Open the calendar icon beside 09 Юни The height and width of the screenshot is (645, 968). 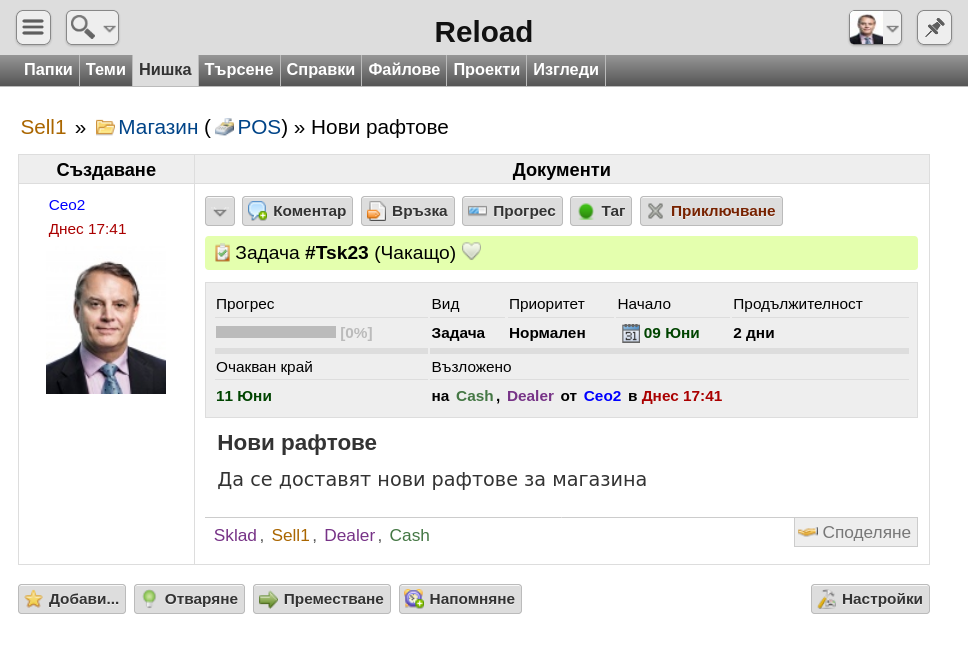[630, 333]
